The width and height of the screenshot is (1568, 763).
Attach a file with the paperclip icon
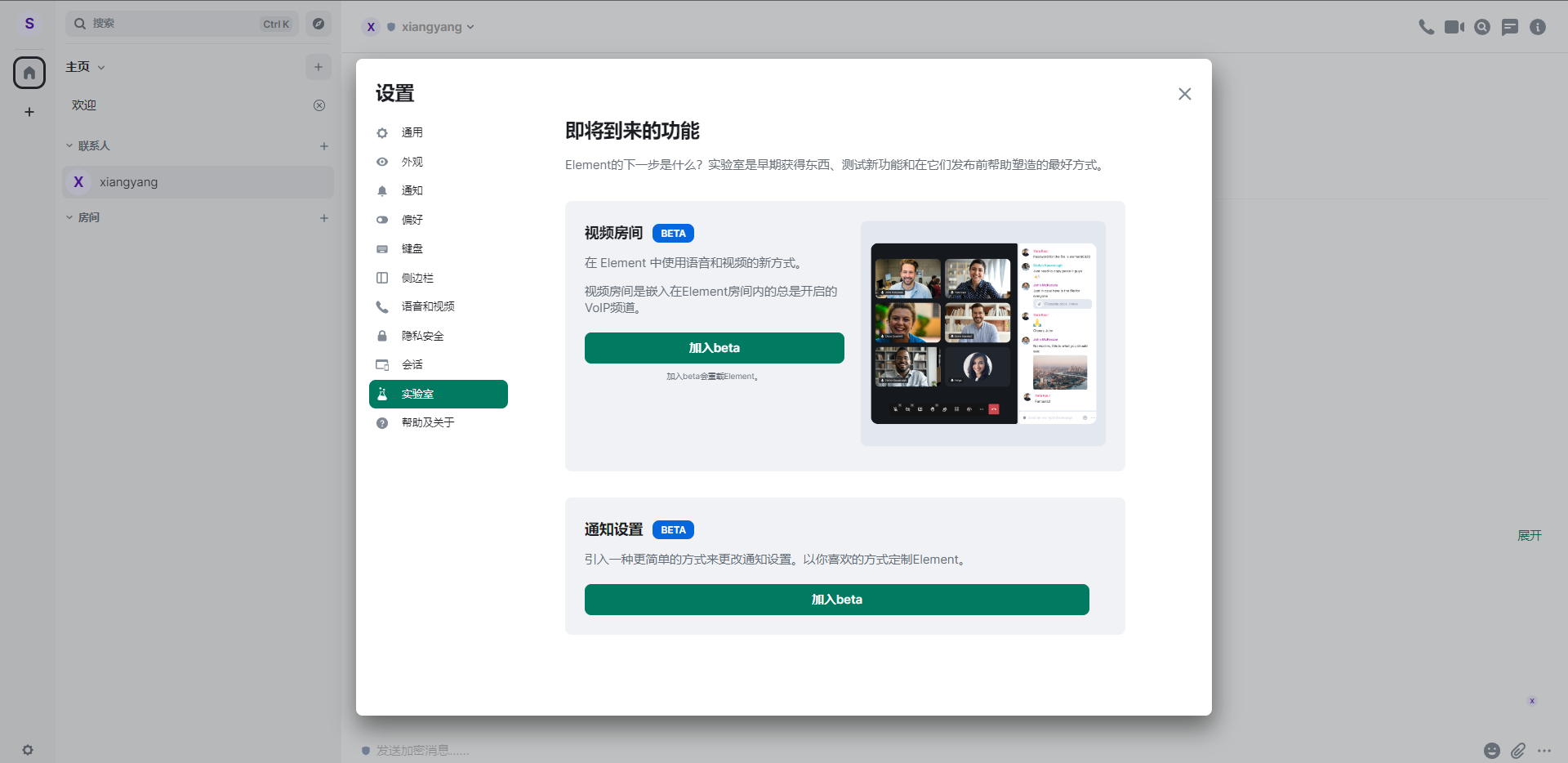(x=1518, y=751)
